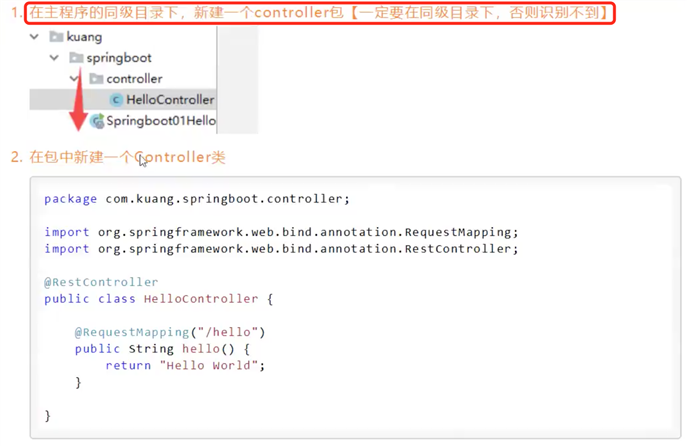Click the controller folder icon
This screenshot has width=687, height=446.
point(96,78)
